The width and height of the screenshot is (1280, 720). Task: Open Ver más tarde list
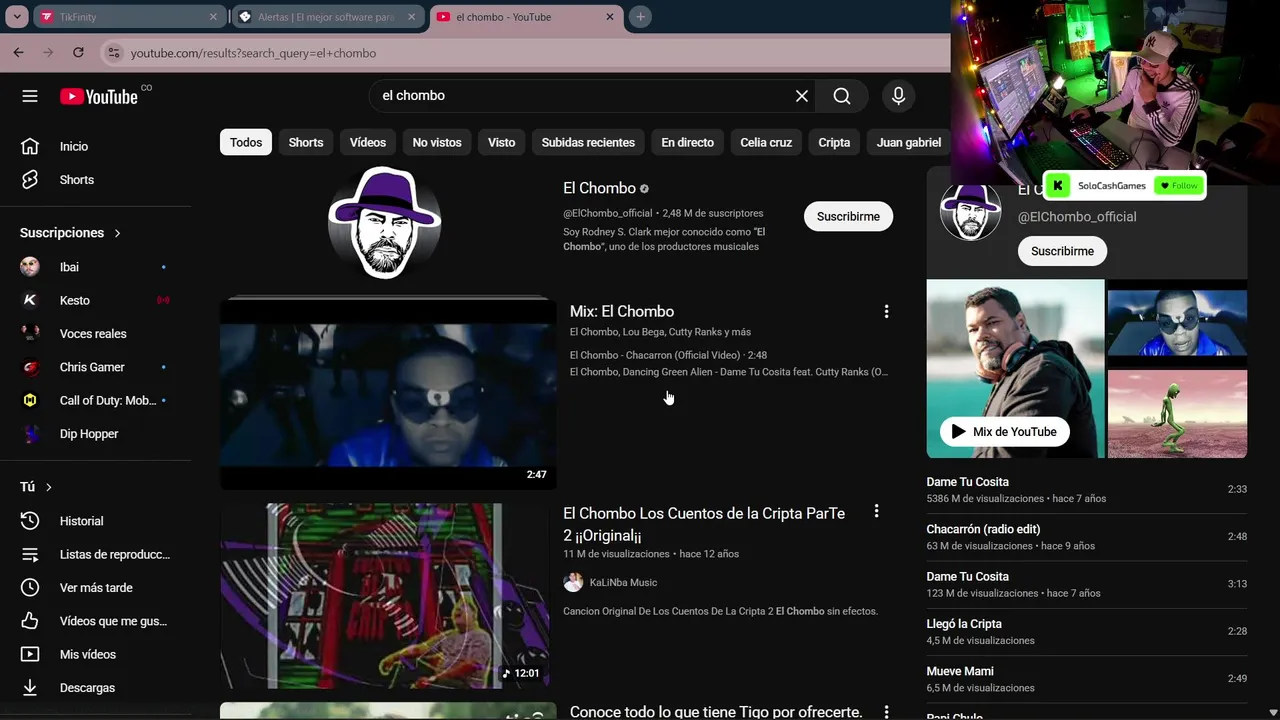click(x=96, y=588)
